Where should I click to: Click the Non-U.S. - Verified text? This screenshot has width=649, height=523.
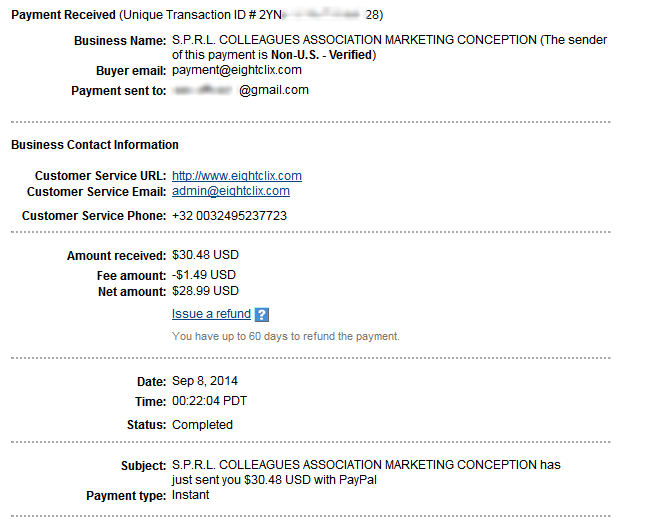click(x=321, y=55)
